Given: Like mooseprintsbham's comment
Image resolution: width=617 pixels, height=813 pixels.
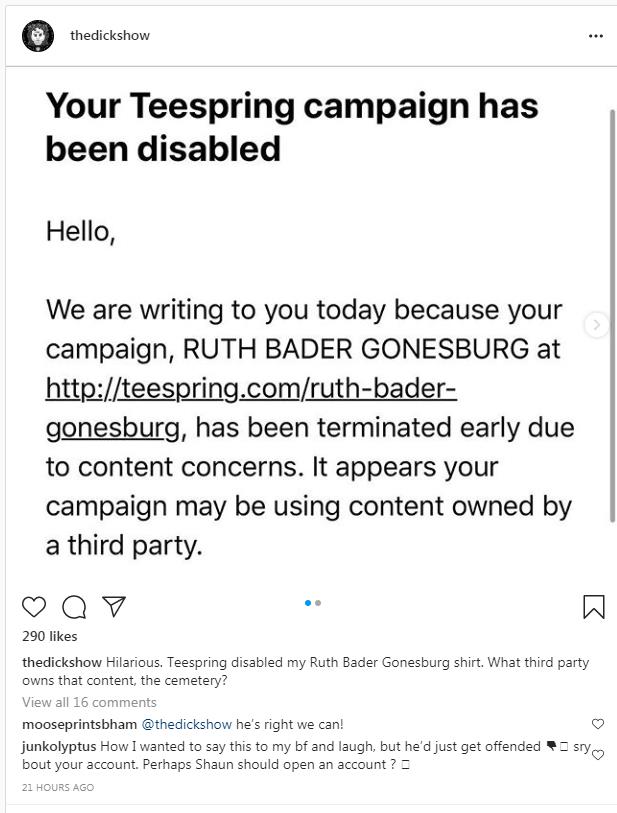Looking at the screenshot, I should 598,724.
